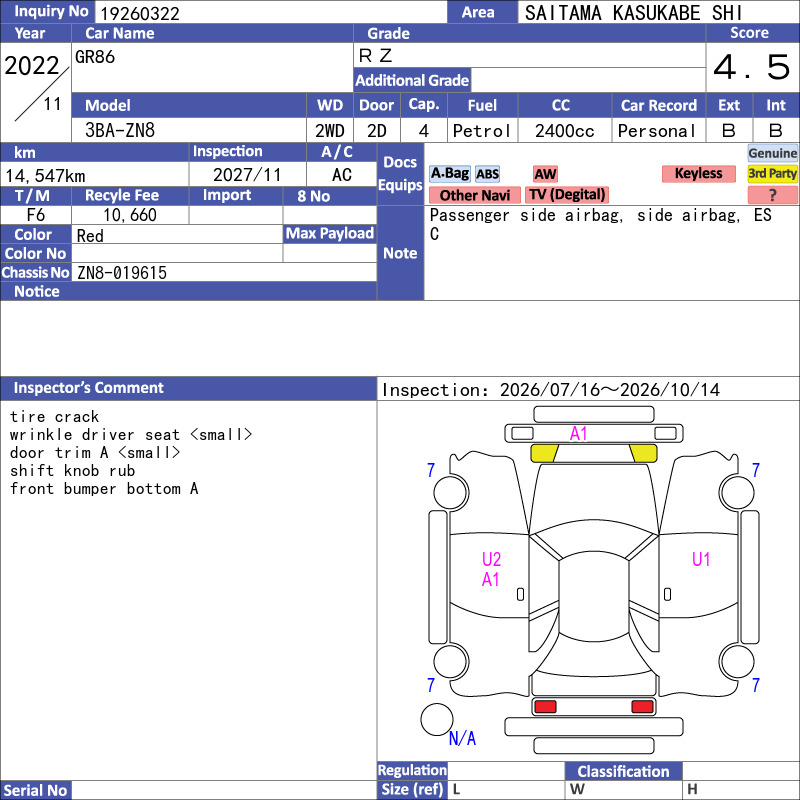Click the 3rd Party legend tag
800x800 pixels.
point(772,173)
